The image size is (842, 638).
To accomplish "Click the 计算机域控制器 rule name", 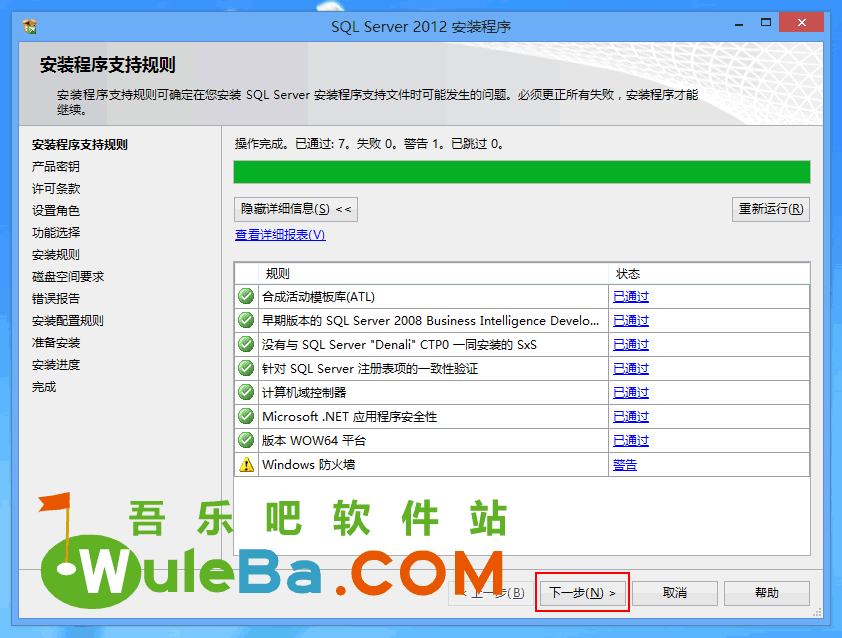I will 304,393.
